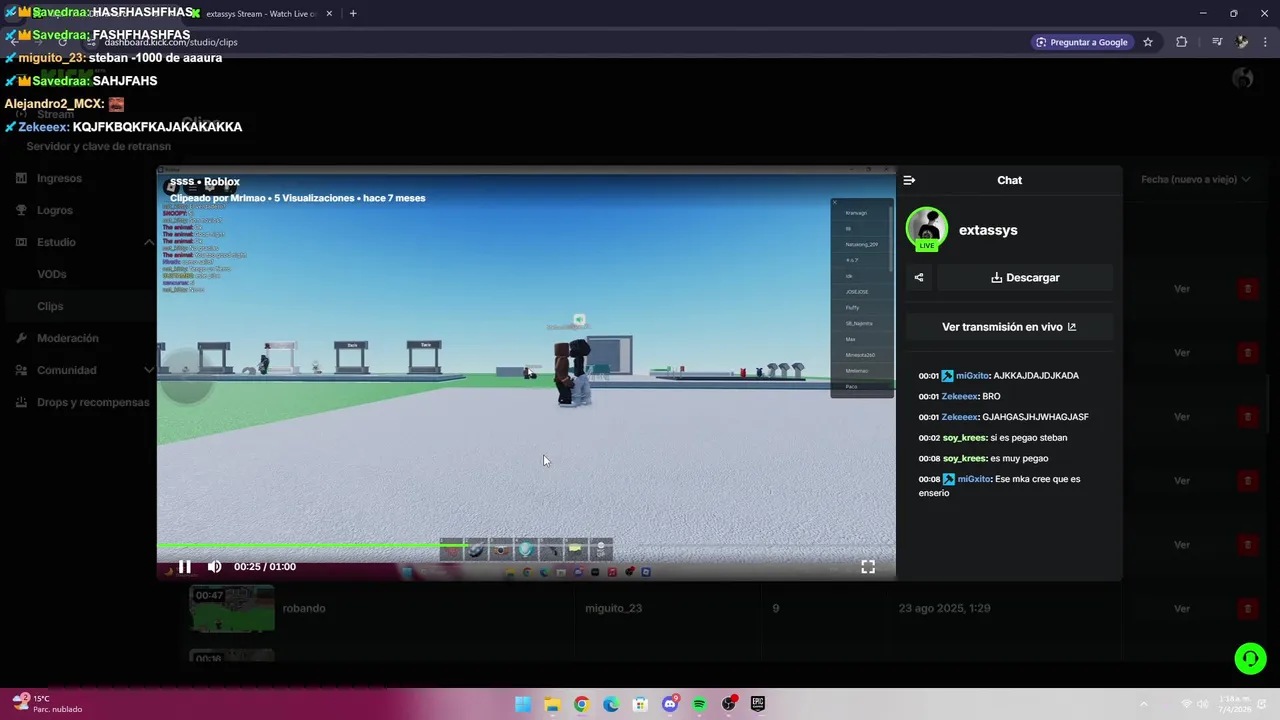Open Microsoft Store from the taskbar

point(640,704)
